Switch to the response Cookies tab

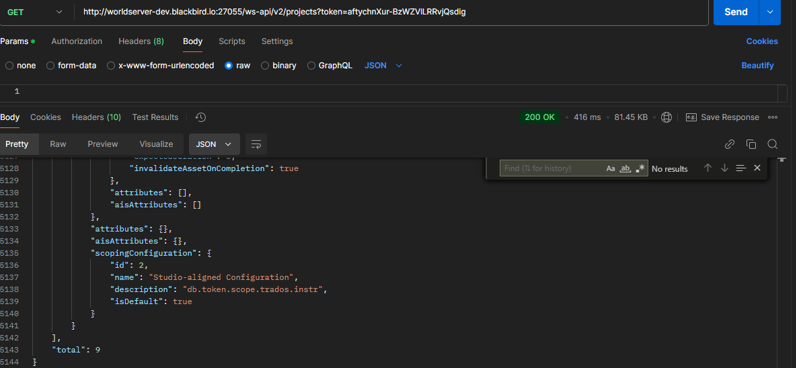pyautogui.click(x=46, y=117)
